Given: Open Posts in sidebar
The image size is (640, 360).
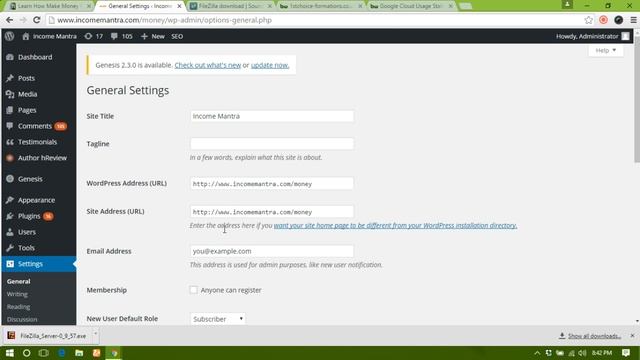Looking at the screenshot, I should tap(26, 78).
